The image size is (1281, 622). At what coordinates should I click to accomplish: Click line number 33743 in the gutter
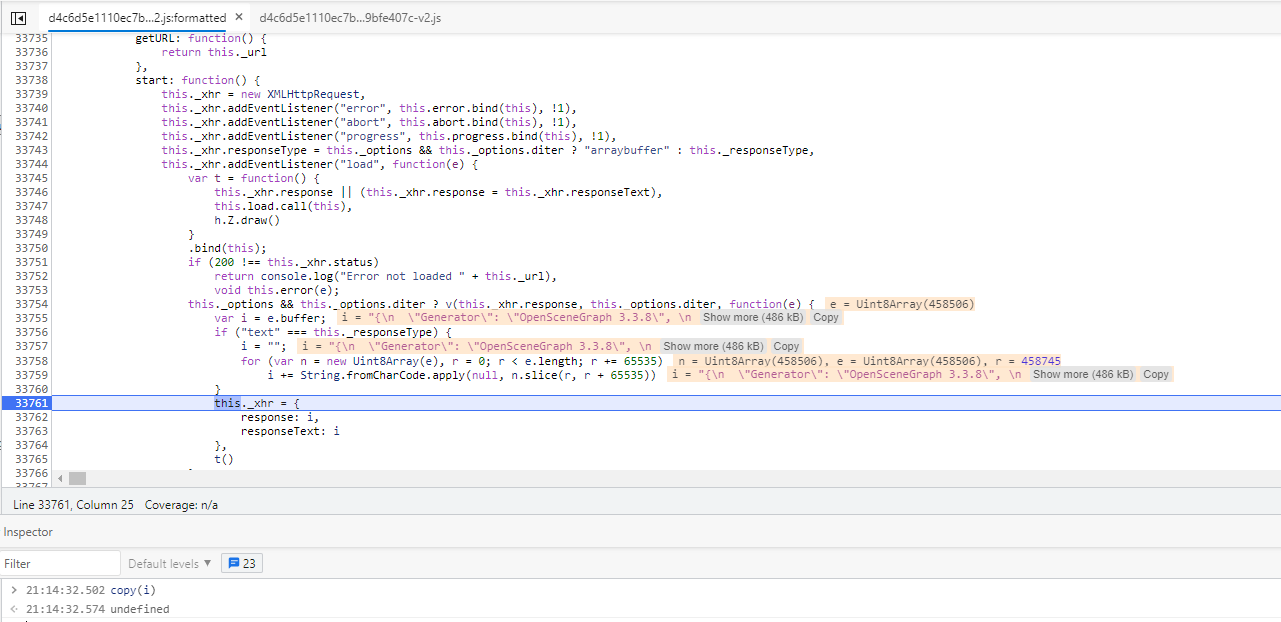pos(31,150)
